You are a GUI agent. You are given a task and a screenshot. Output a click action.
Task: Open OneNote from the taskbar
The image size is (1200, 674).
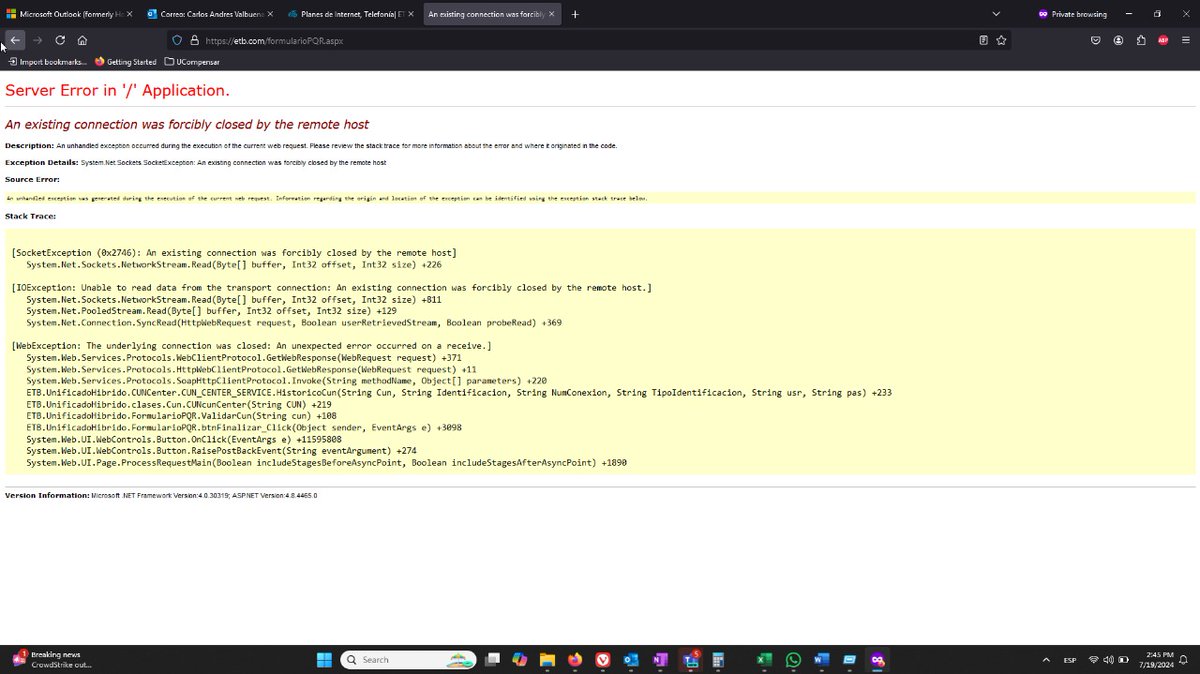point(659,660)
